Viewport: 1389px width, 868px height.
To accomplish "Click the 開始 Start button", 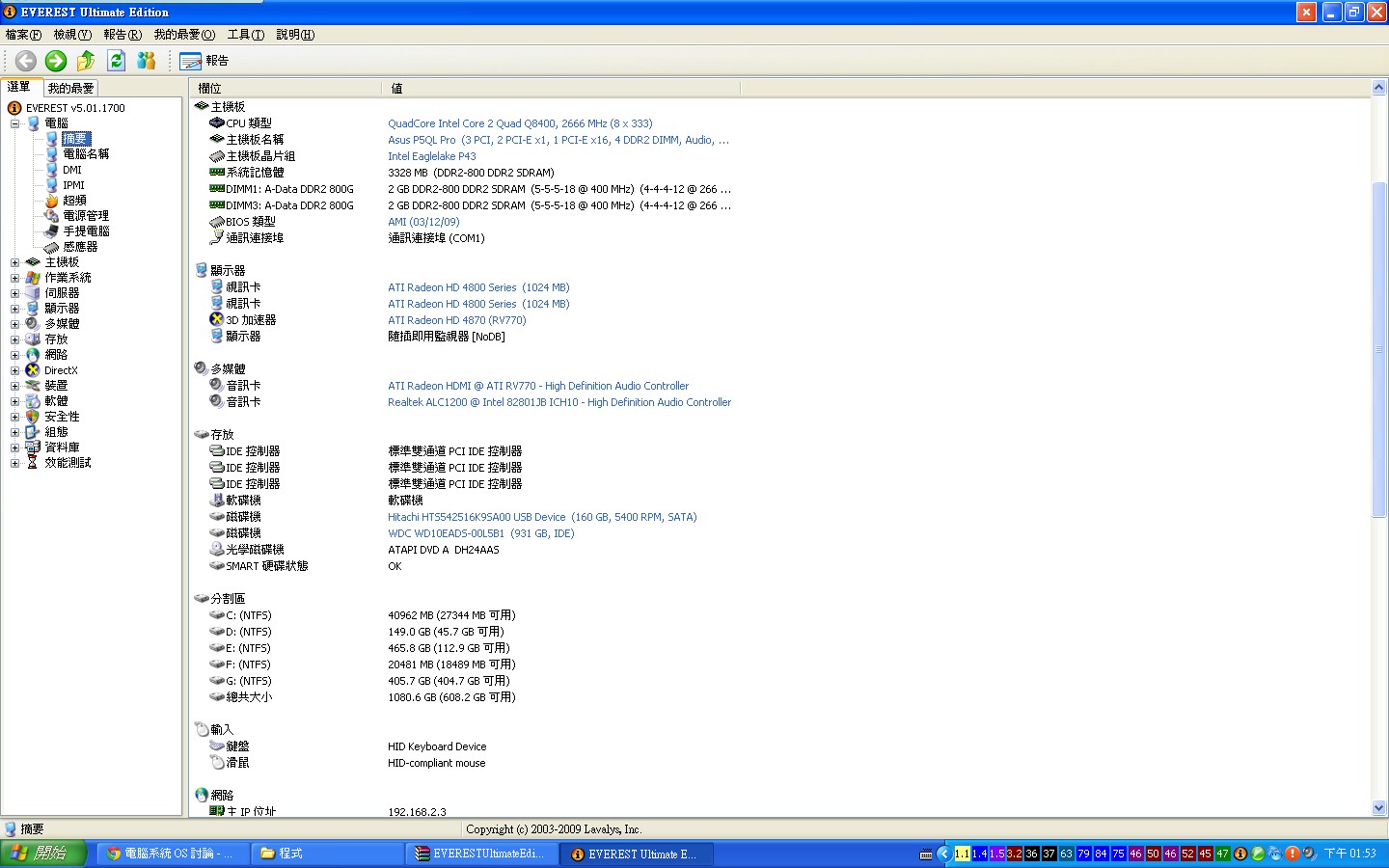I will pos(44,854).
